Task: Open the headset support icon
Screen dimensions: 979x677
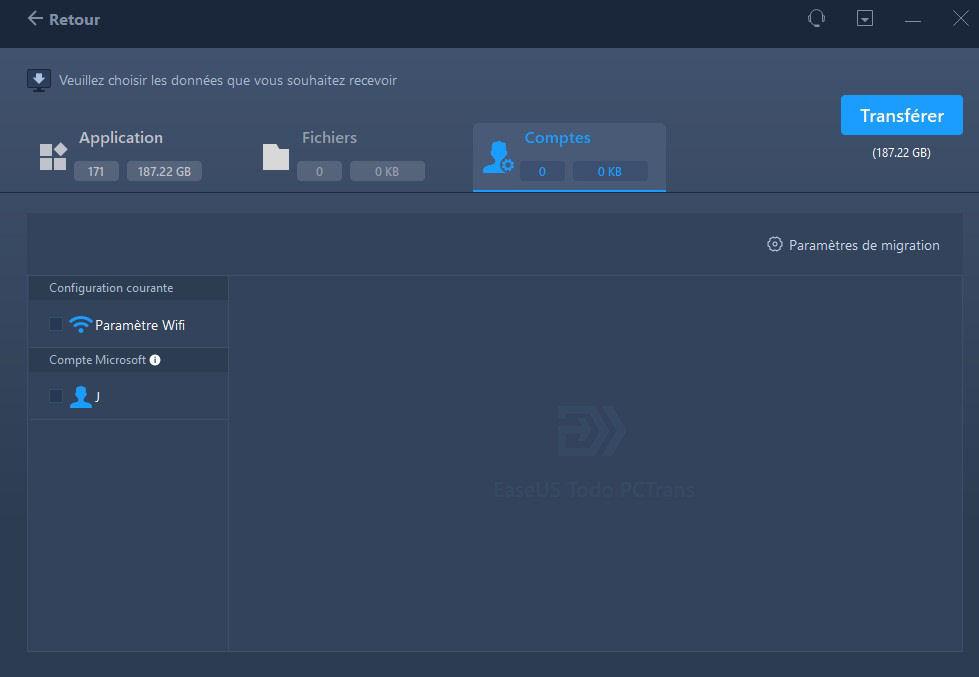Action: point(816,19)
